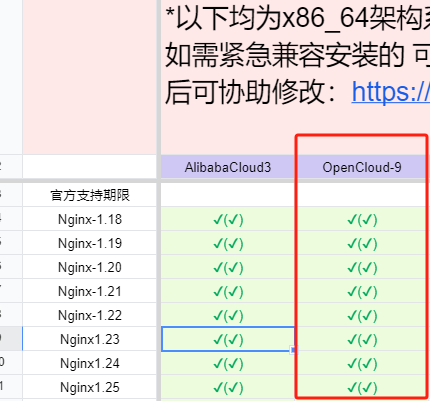Click AlibabaCloud3 cell for Nginx1.24
This screenshot has width=430, height=401.
click(228, 363)
